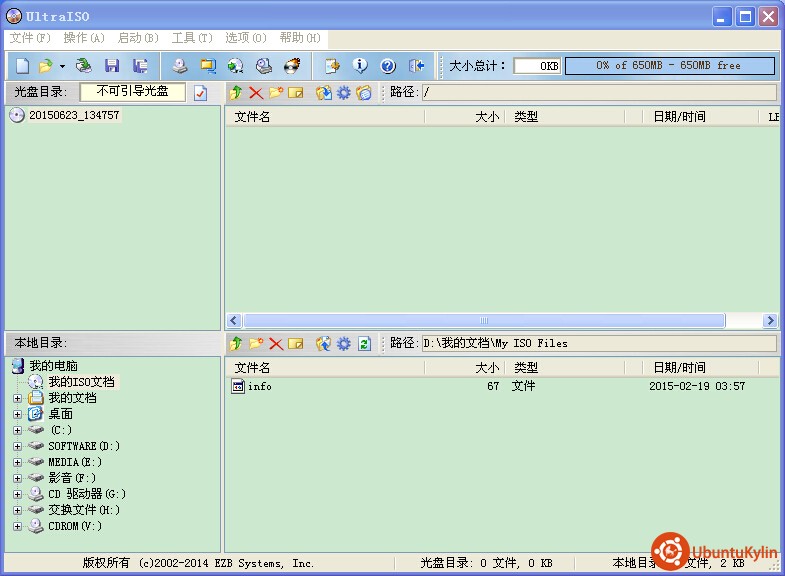Go up one level in local pane
785x576 pixels.
tap(236, 344)
